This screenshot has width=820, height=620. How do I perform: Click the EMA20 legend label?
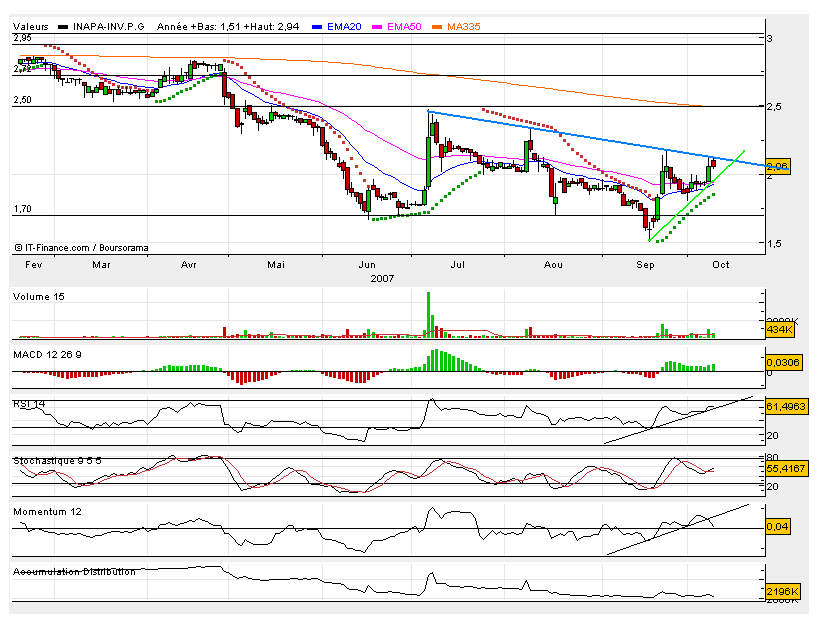(344, 27)
